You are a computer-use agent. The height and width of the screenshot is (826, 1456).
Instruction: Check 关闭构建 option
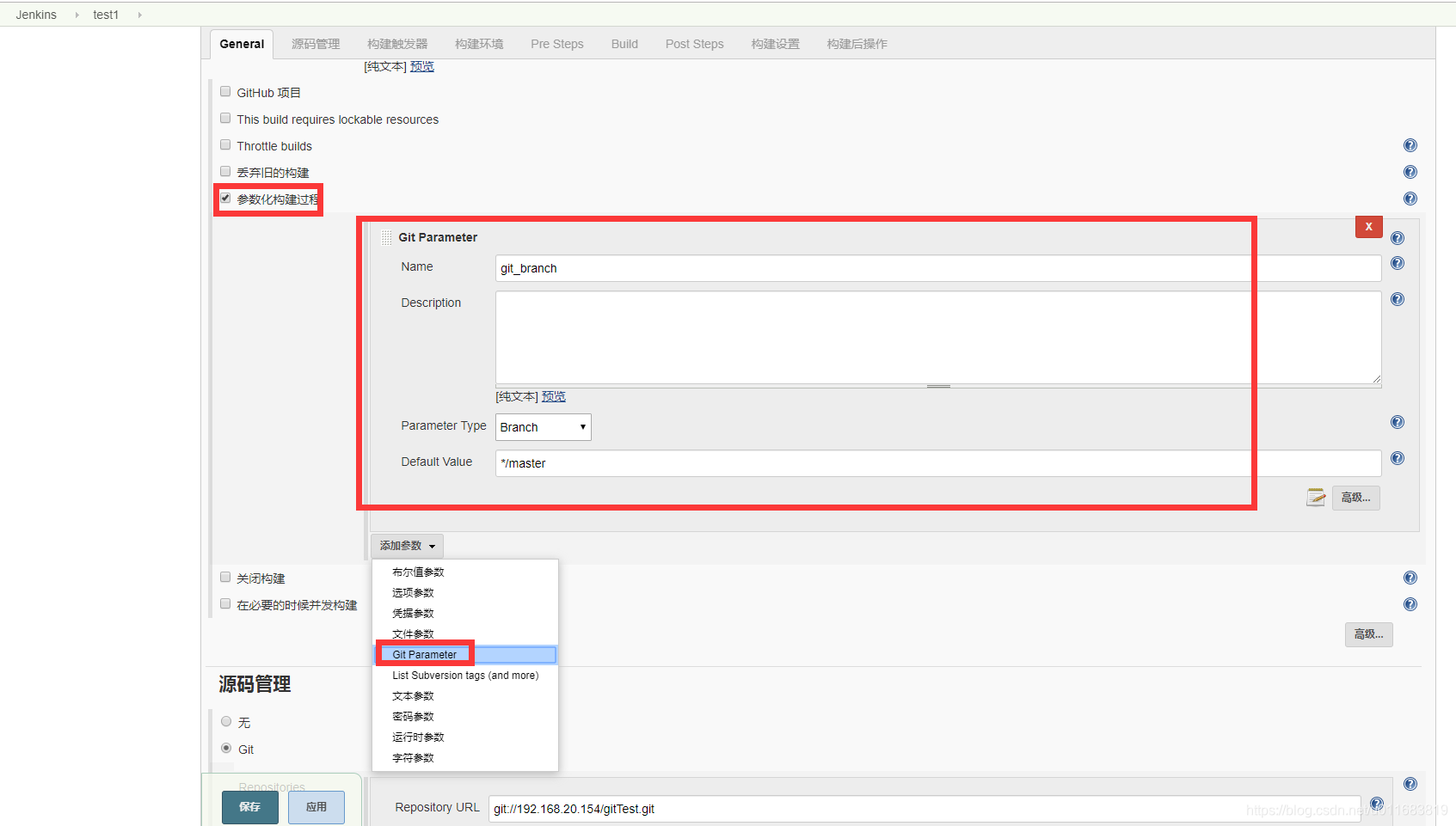click(x=225, y=577)
